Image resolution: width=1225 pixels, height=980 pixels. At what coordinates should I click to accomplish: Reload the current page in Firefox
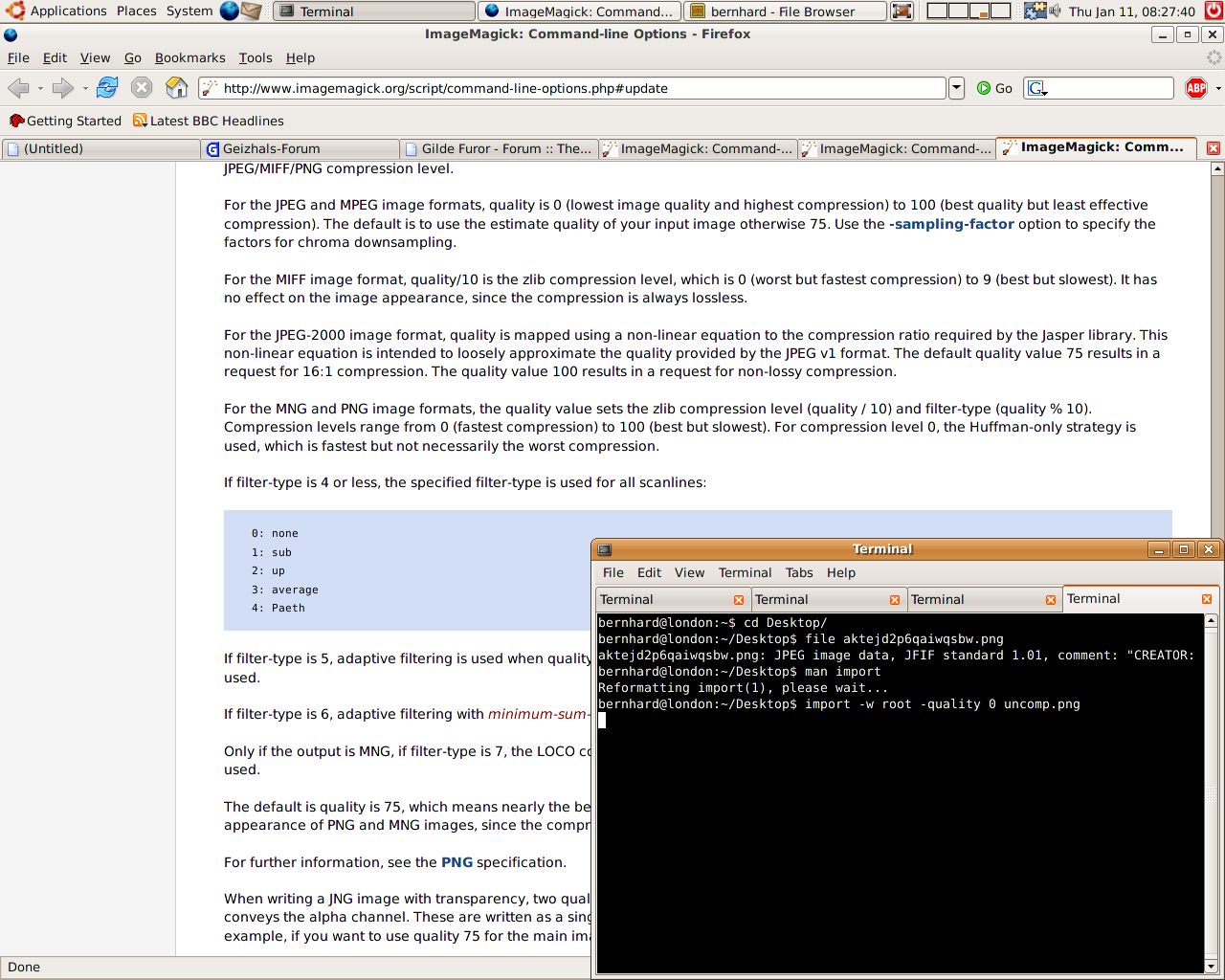tap(107, 88)
